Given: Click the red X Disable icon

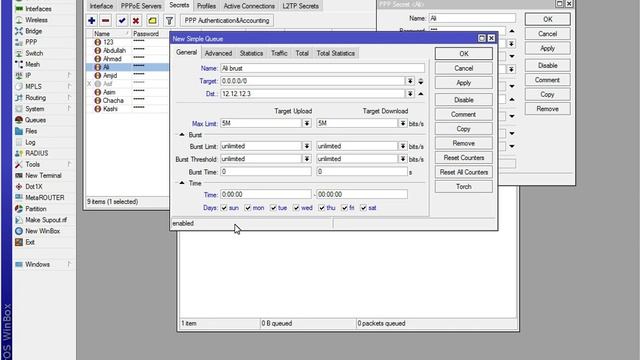Looking at the screenshot, I should [136, 20].
